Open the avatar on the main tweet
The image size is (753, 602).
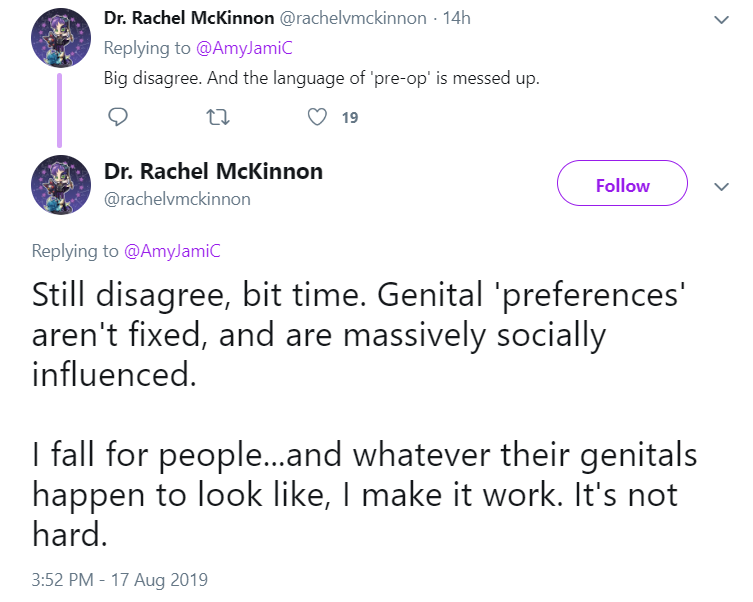[61, 185]
